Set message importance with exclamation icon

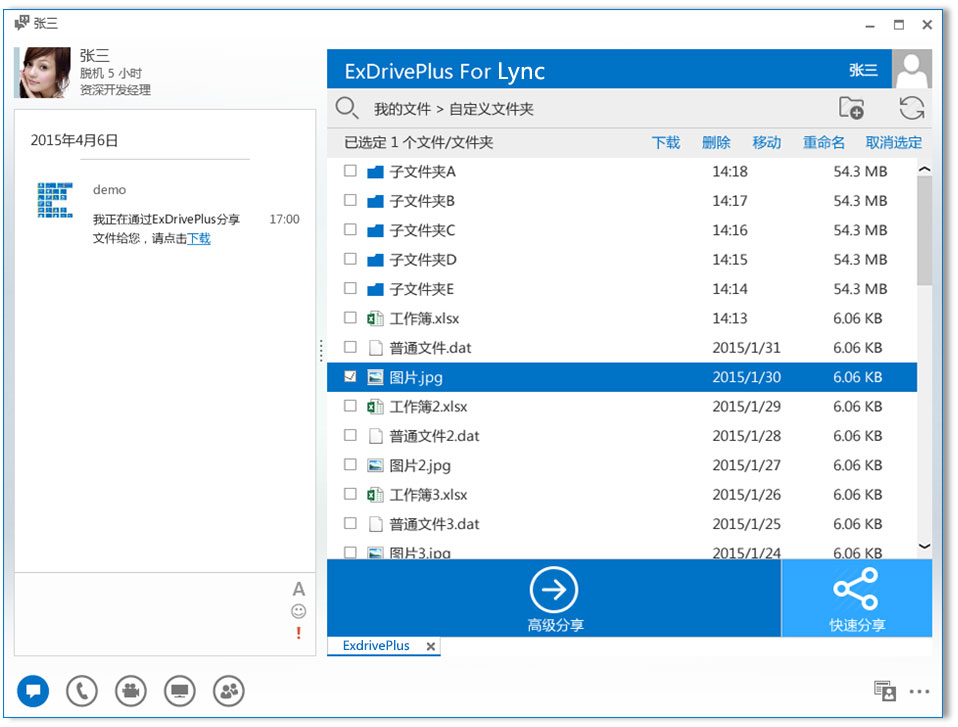pos(298,633)
